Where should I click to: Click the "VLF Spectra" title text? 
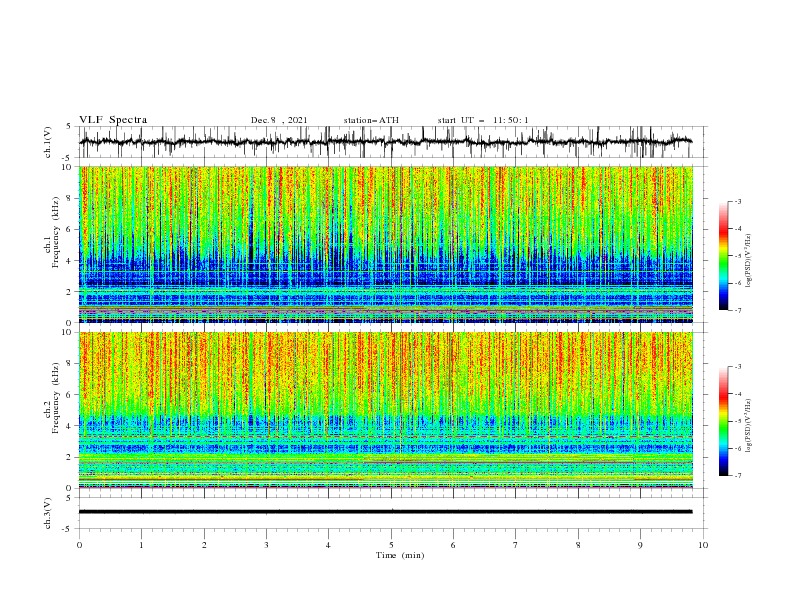pyautogui.click(x=113, y=120)
